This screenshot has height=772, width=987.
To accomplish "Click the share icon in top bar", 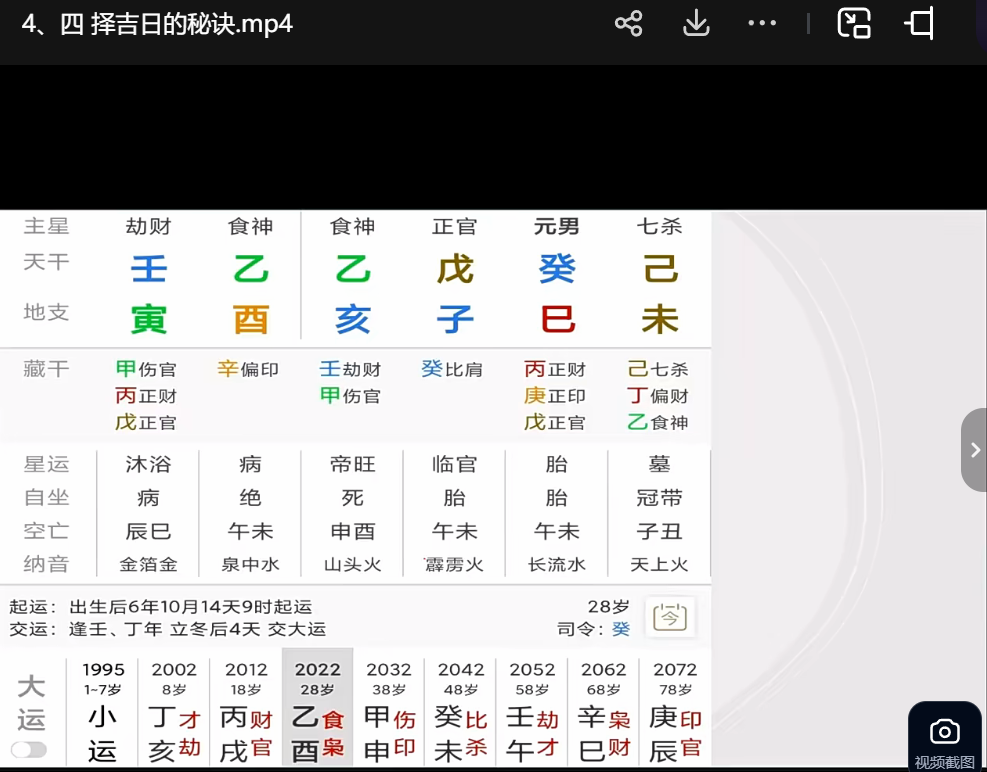I will tap(628, 24).
